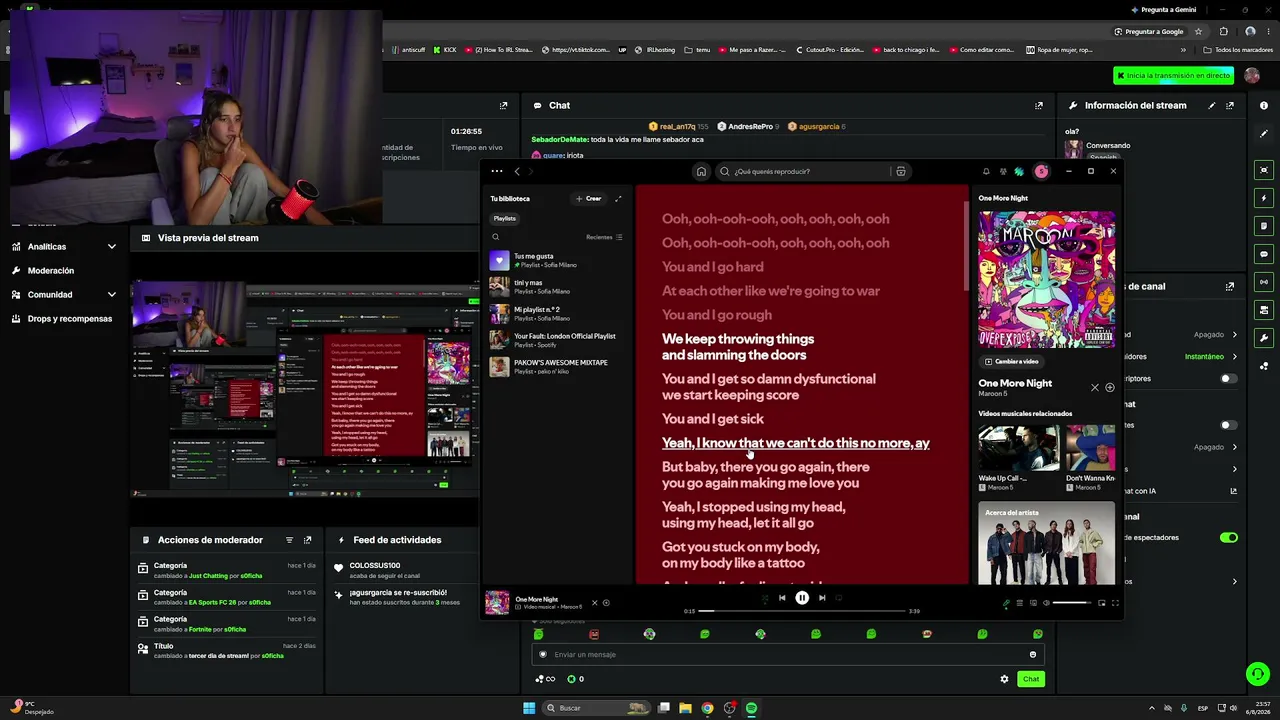The image size is (1280, 720).
Task: Open Spotify friend activity icon
Action: click(1003, 171)
